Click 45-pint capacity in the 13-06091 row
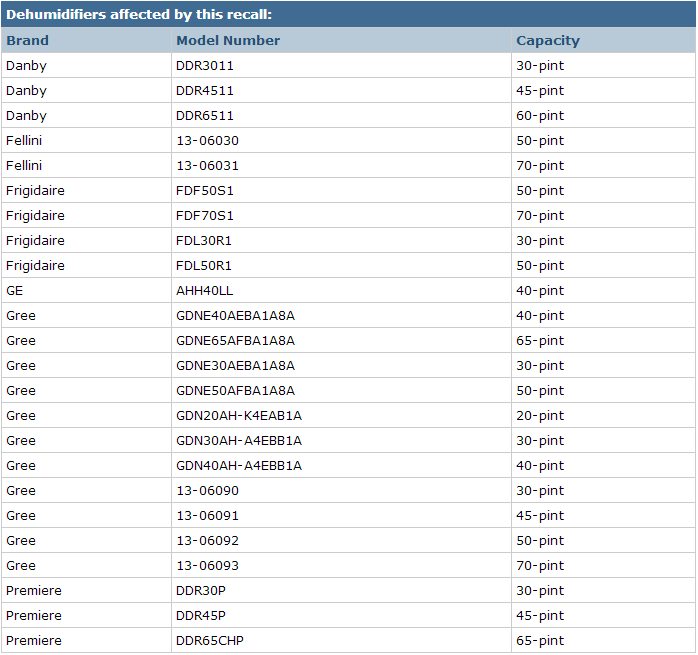Screen dimensions: 698x655 (540, 516)
